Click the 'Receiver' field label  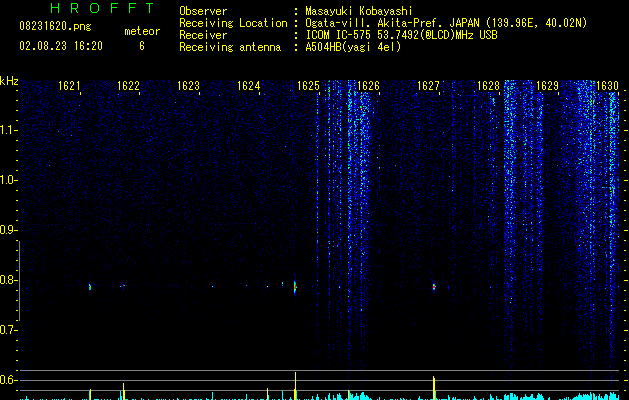203,35
